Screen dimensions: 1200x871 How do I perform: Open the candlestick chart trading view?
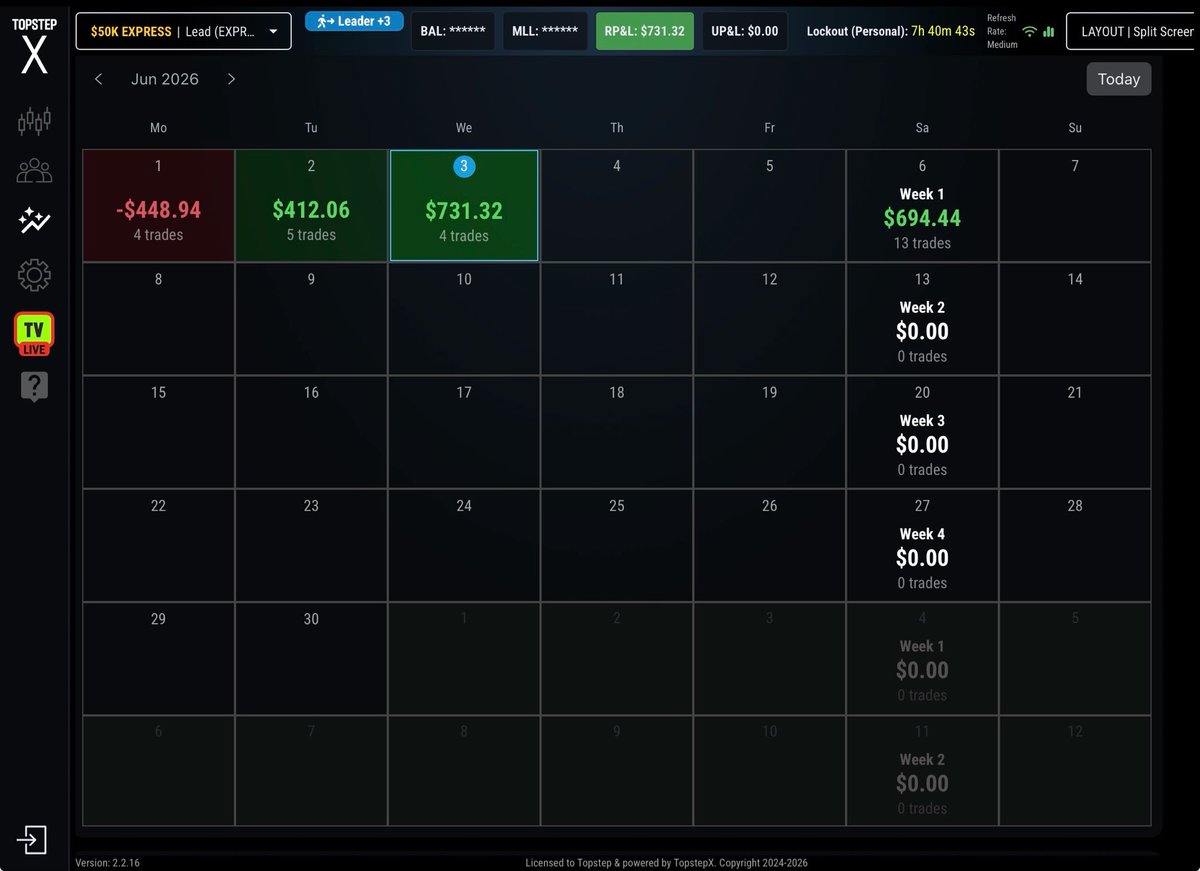[x=34, y=122]
